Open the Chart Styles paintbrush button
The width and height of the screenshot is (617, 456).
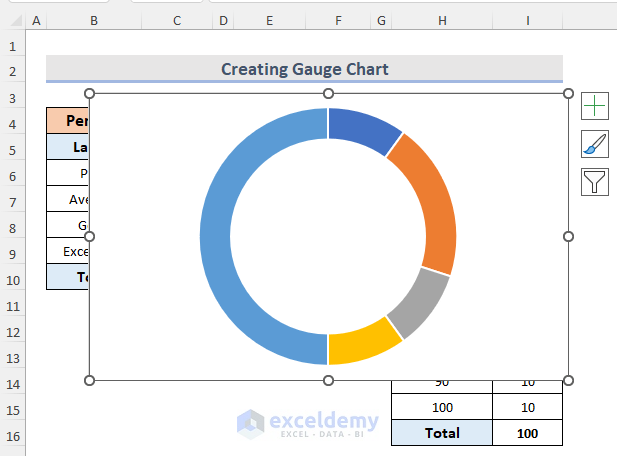coord(595,144)
